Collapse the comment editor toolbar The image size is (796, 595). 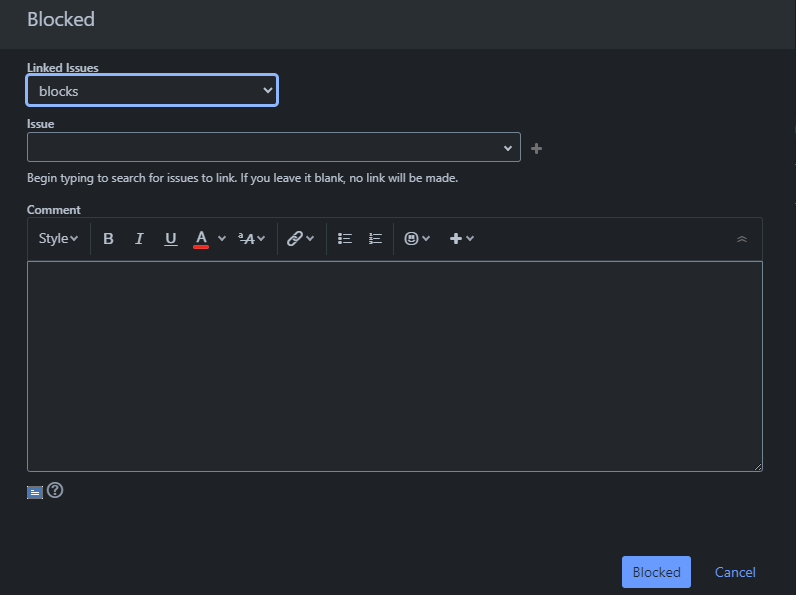[x=742, y=239]
